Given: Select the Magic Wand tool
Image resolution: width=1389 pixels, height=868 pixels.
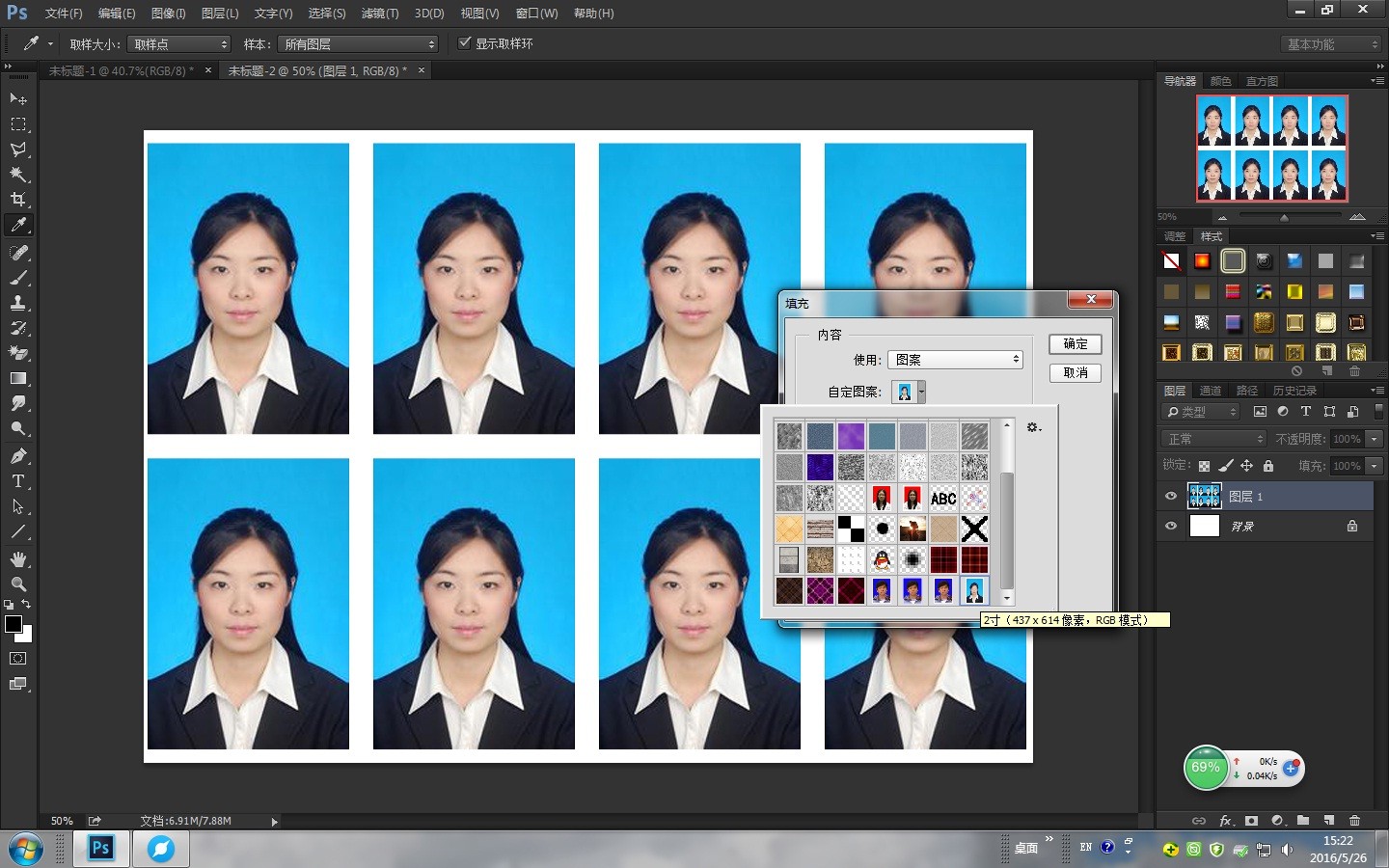Looking at the screenshot, I should click(x=18, y=175).
